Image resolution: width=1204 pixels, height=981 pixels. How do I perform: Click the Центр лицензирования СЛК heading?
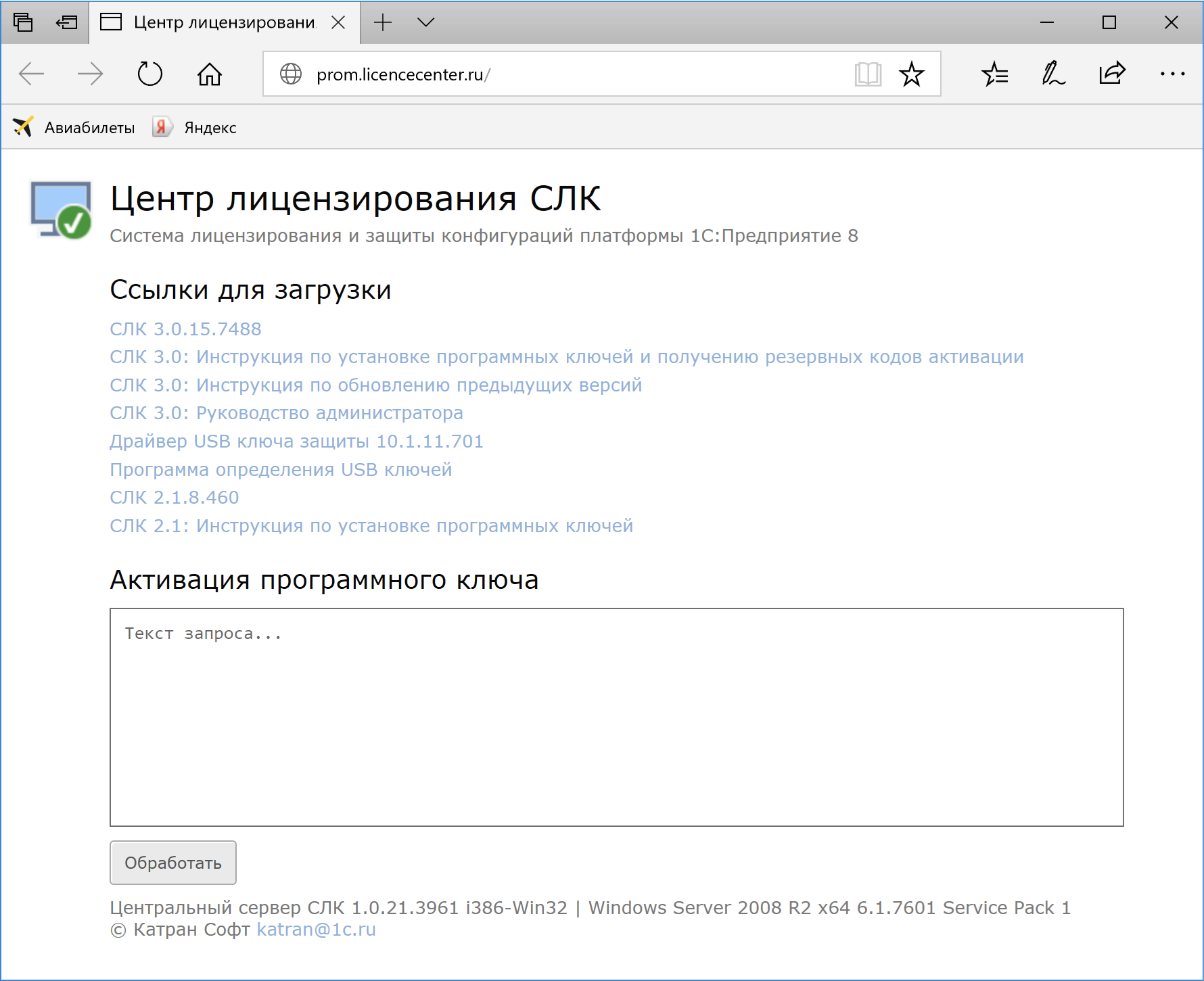pyautogui.click(x=355, y=199)
